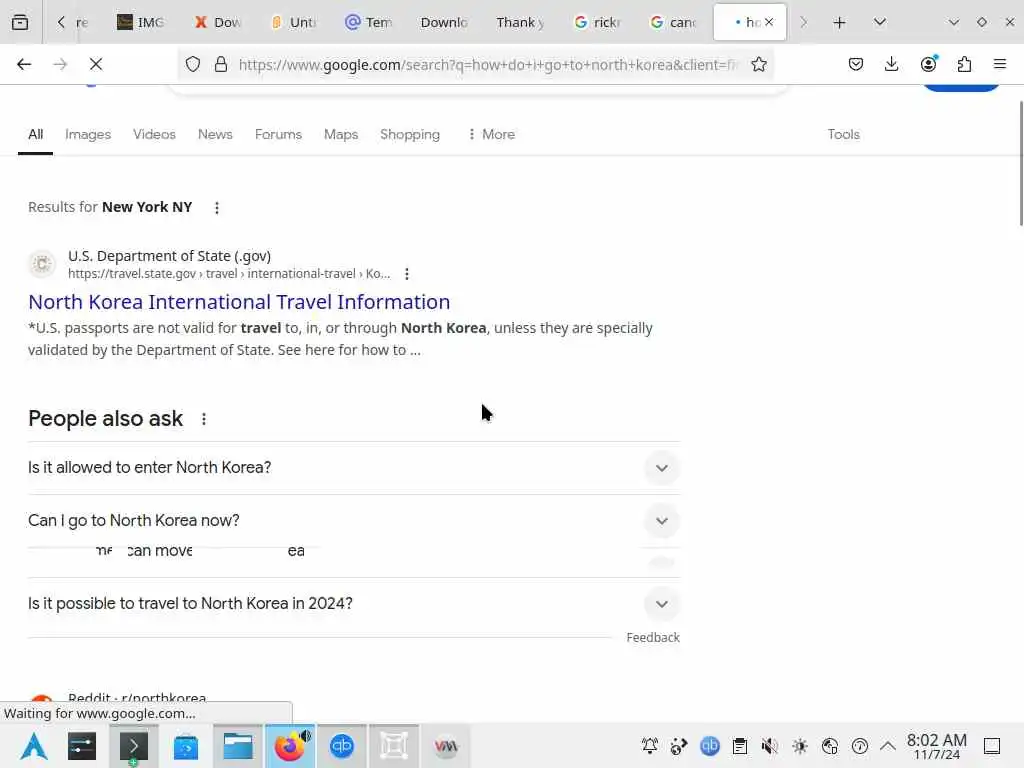Screen dimensions: 1024x768
Task: Open the blue folder app in taskbar
Action: click(x=185, y=746)
